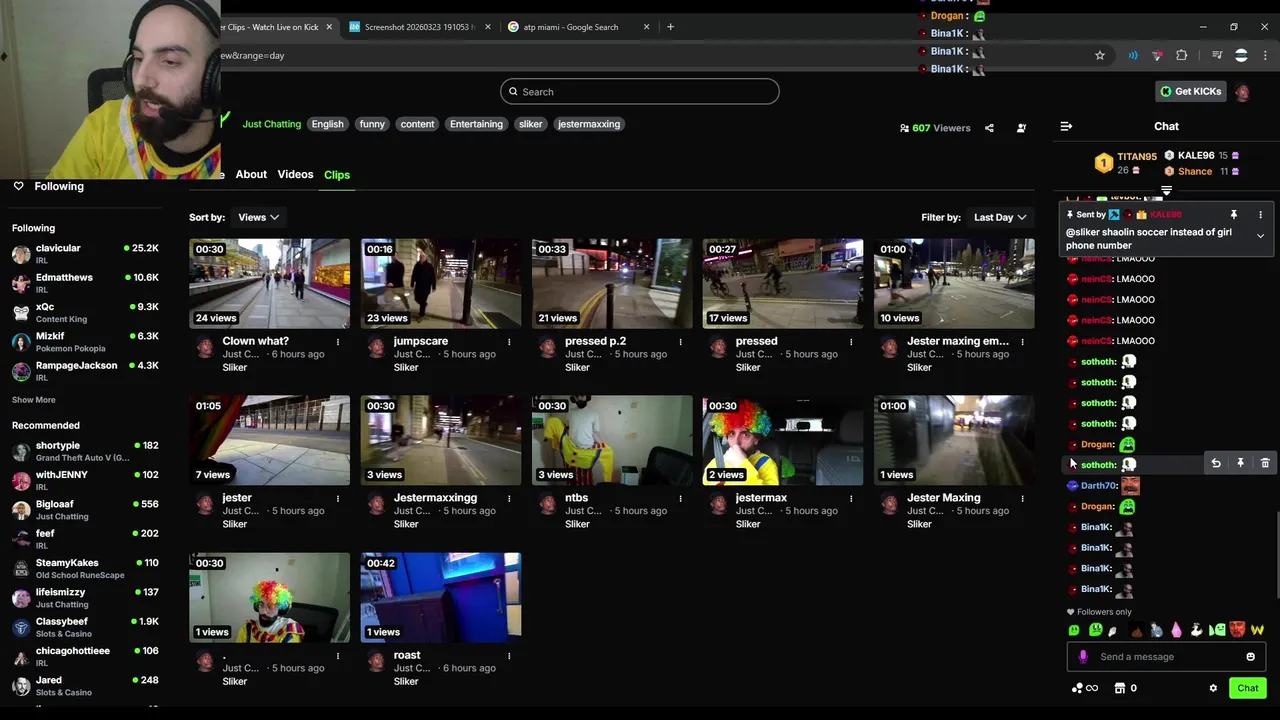Image resolution: width=1280 pixels, height=720 pixels.
Task: Click the sliker tag
Action: coord(530,124)
